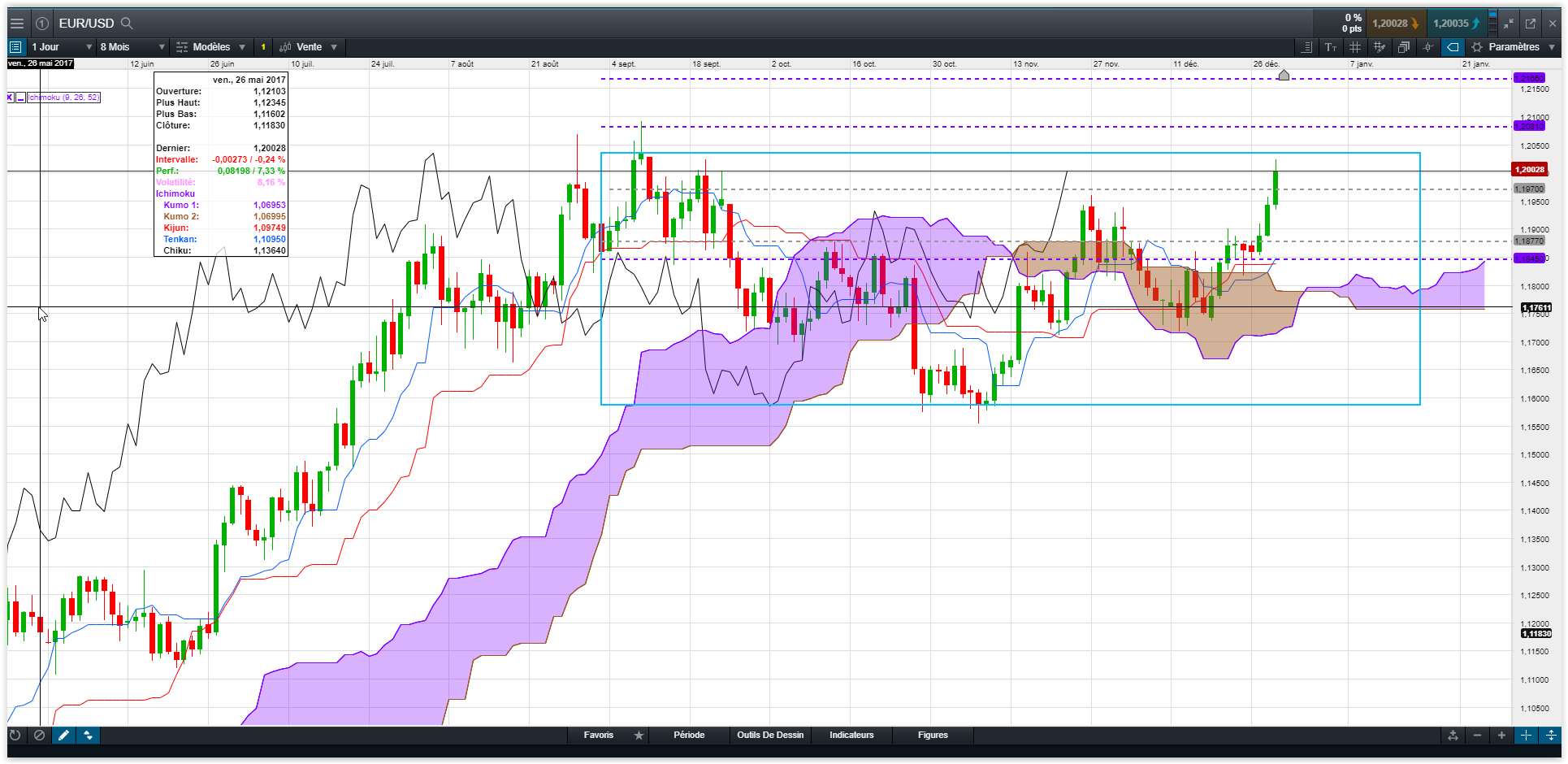Open the Favoris tab
Screen dimensions: 1568x764
click(599, 736)
